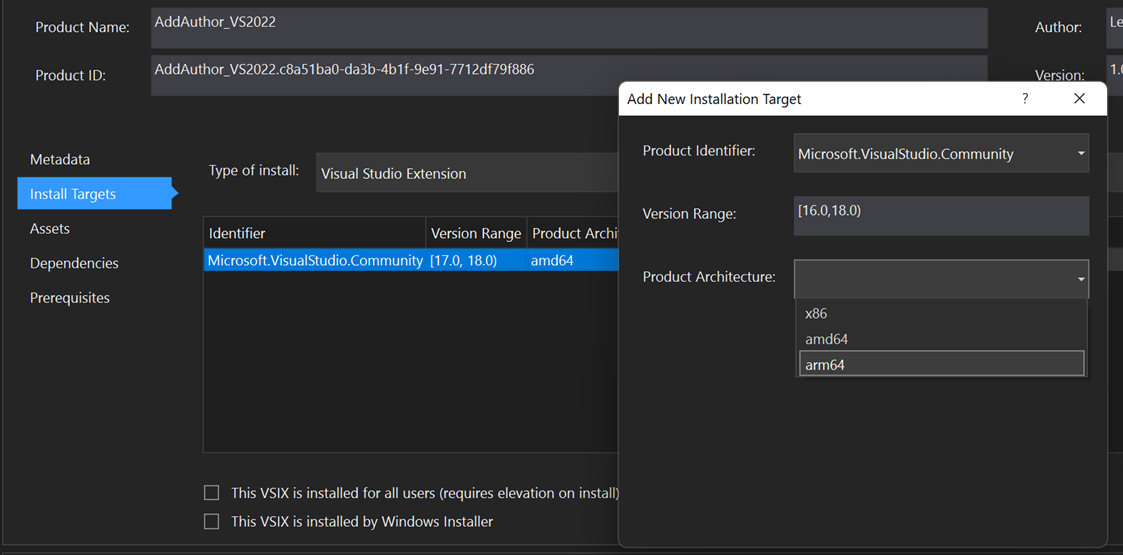Enable VSIX installed for all users checkbox
Screen dimensions: 1123x555
212,492
